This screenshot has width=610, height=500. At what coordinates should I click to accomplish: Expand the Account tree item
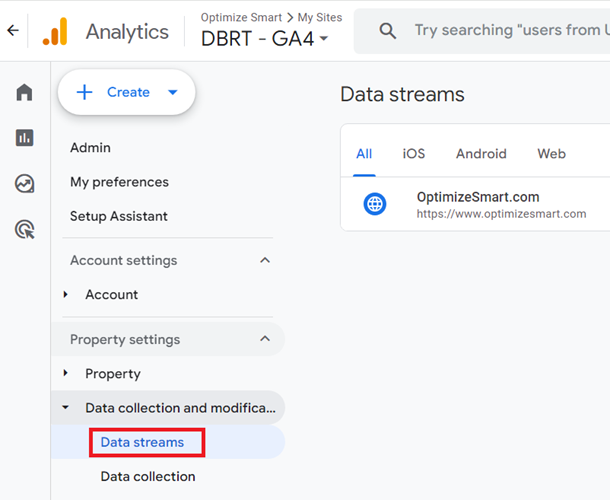pyautogui.click(x=66, y=295)
